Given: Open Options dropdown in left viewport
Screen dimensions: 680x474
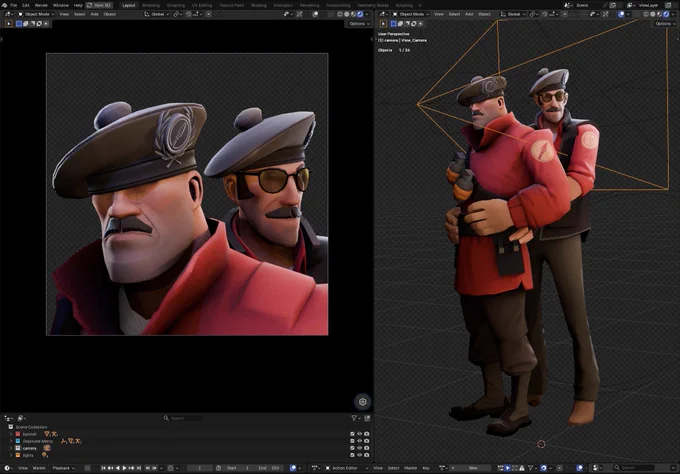Looking at the screenshot, I should click(360, 23).
